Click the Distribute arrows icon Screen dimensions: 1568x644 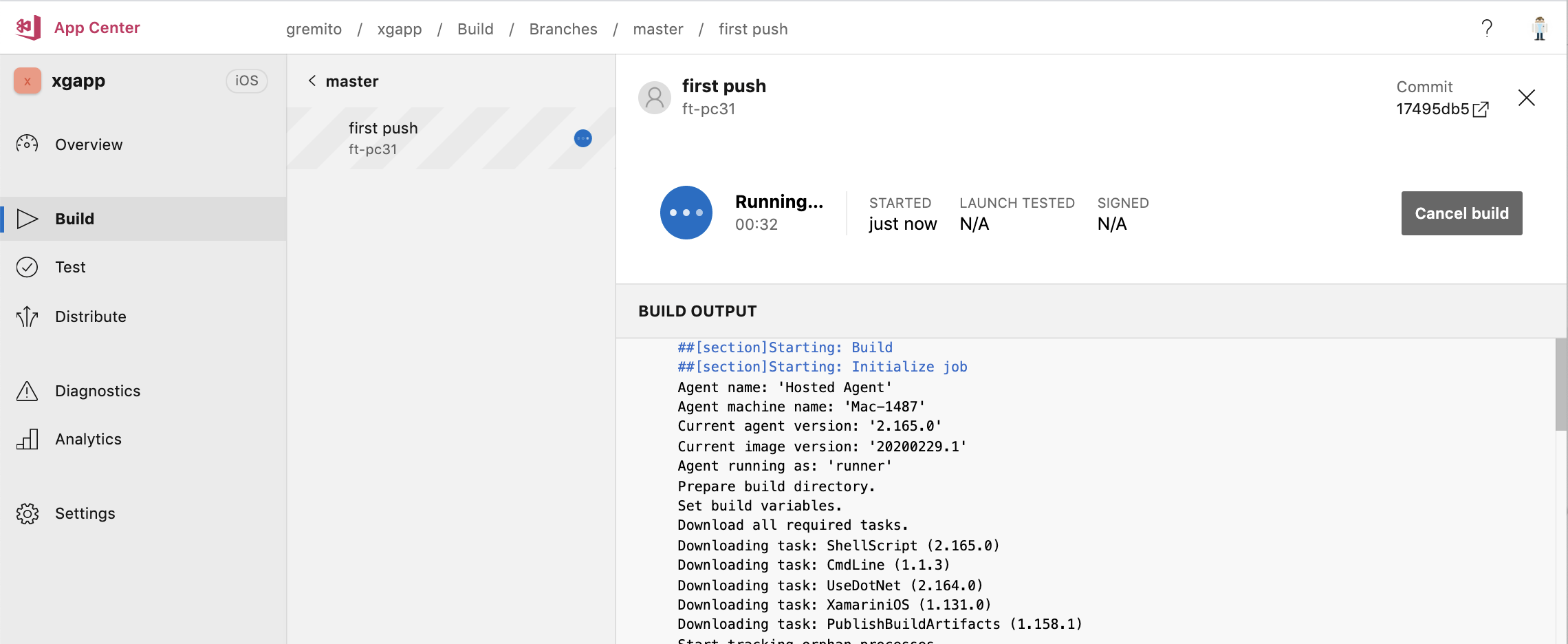coord(27,316)
